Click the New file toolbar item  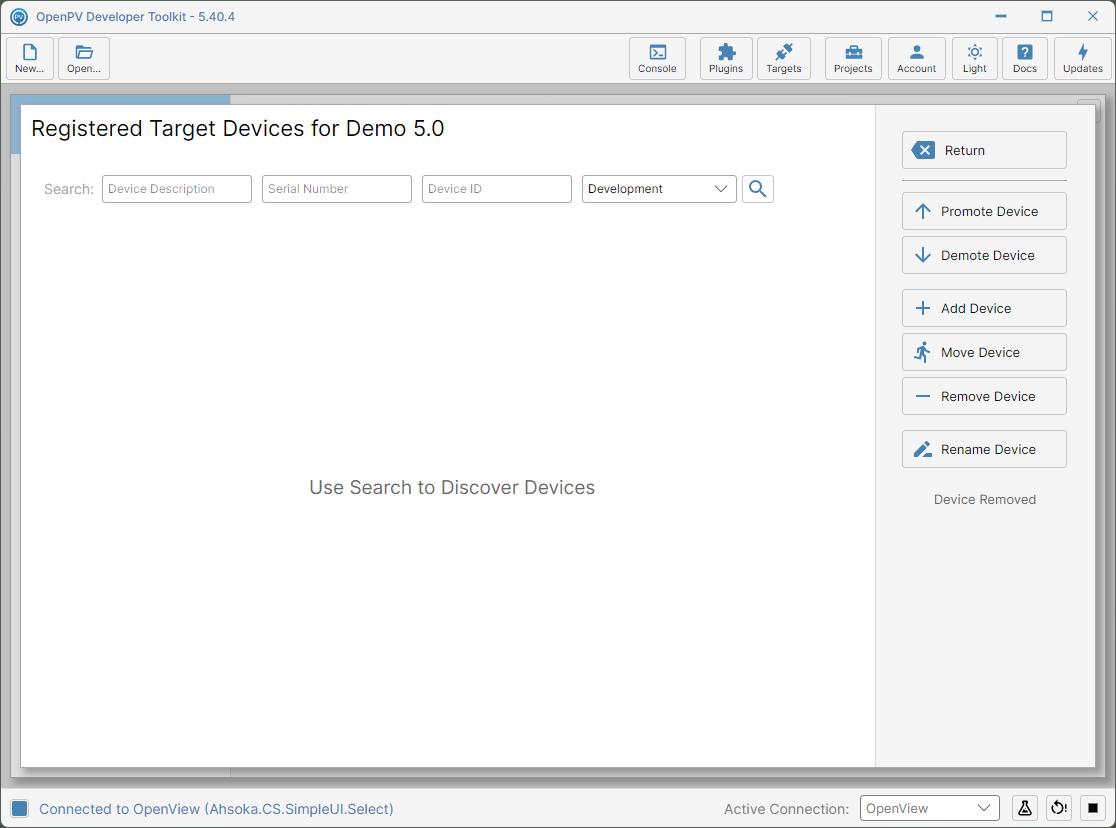[x=30, y=58]
